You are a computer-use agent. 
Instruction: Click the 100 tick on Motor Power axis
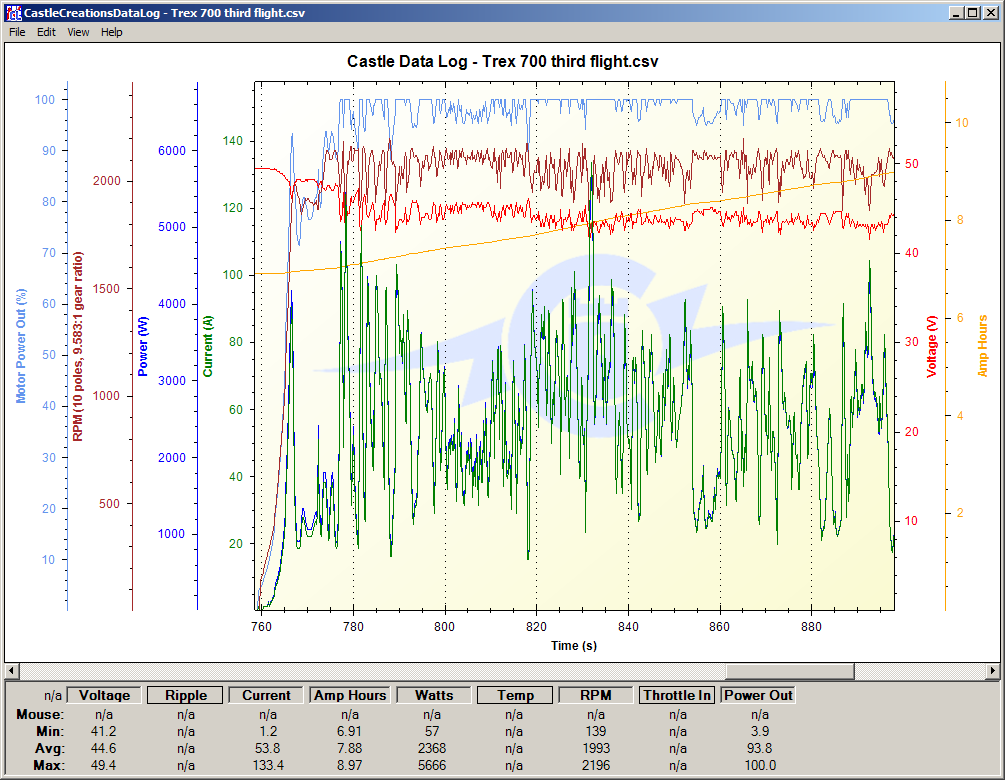[x=45, y=99]
